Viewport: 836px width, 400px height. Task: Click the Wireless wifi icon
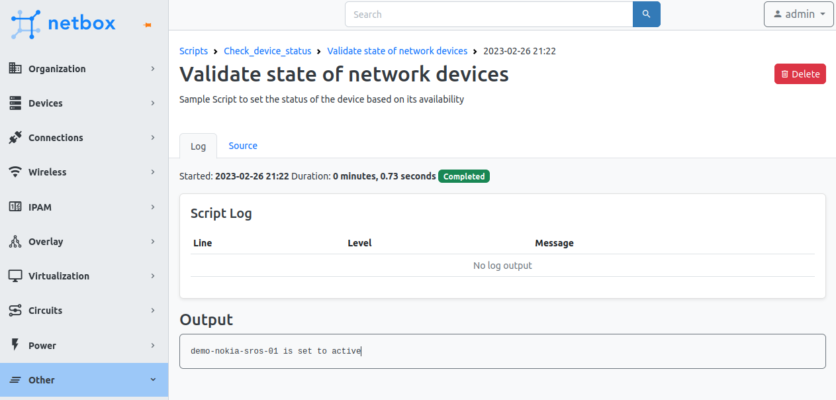click(x=15, y=172)
